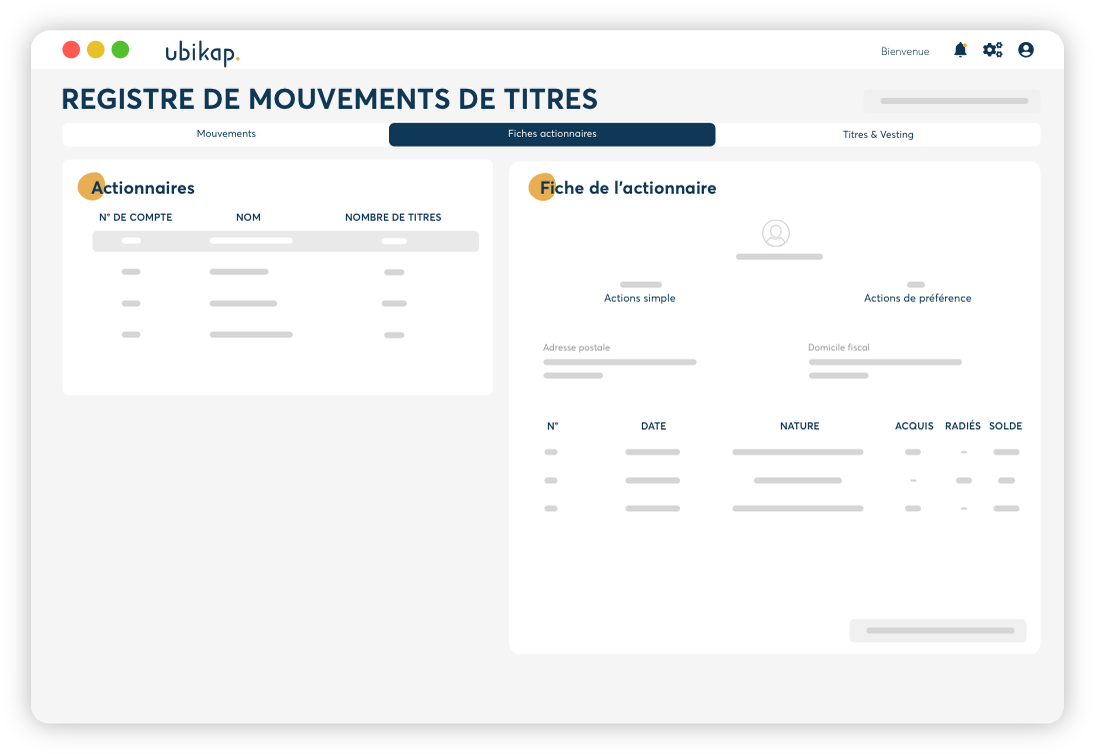This screenshot has width=1095, height=756.
Task: Open the settings gears icon
Action: (x=992, y=50)
